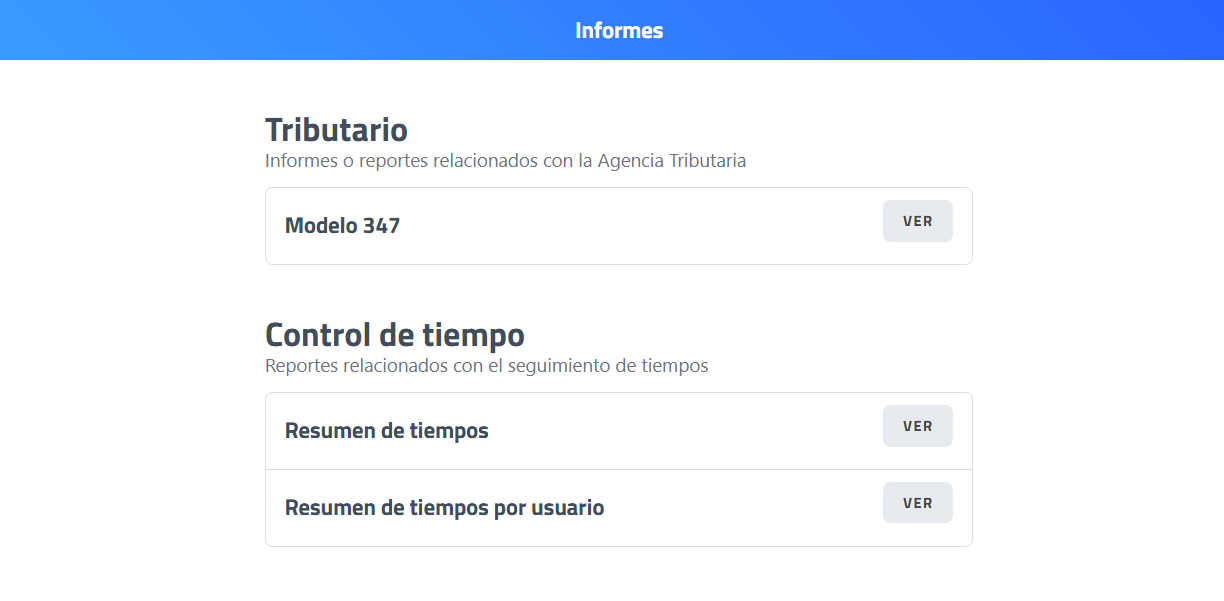Click the blue header bar right of Informes

click(x=940, y=31)
